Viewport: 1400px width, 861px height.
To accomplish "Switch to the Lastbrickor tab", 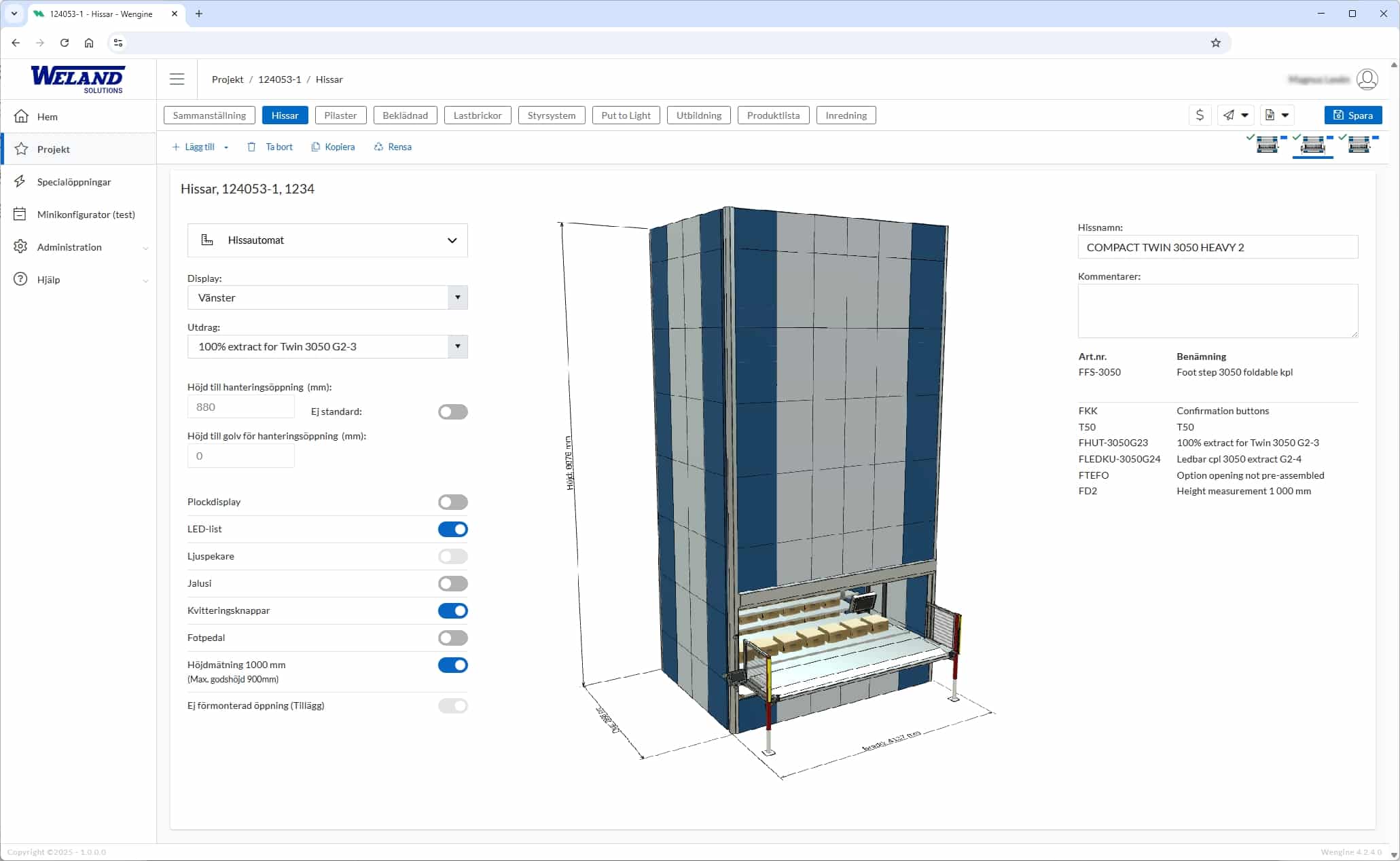I will pyautogui.click(x=478, y=115).
